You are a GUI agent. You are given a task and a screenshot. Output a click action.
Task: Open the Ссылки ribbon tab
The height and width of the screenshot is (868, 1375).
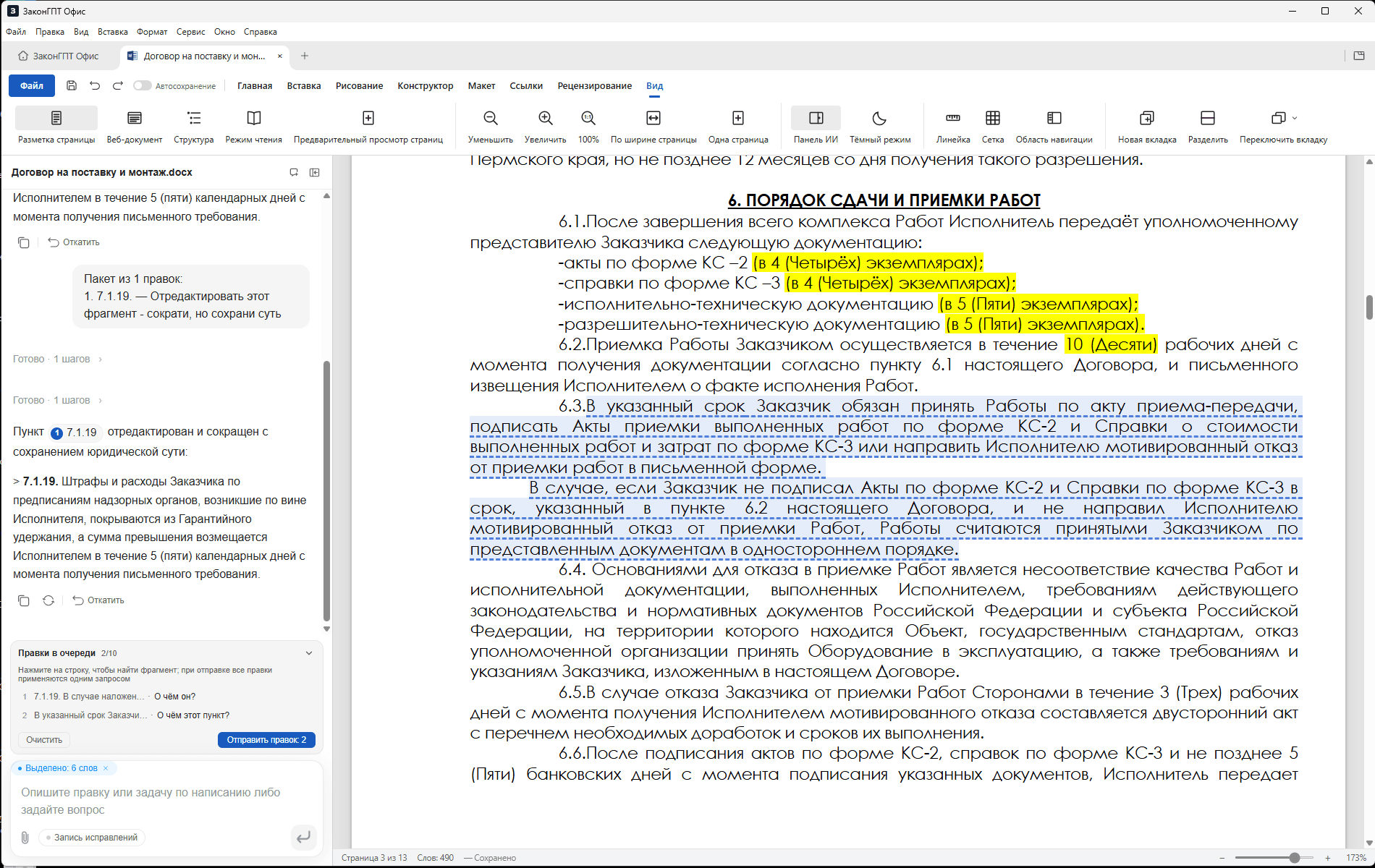click(526, 85)
